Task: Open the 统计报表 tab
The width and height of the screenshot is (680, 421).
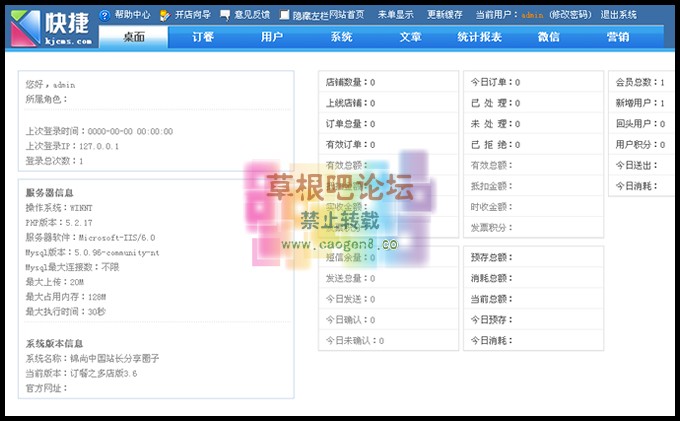Action: click(x=480, y=37)
